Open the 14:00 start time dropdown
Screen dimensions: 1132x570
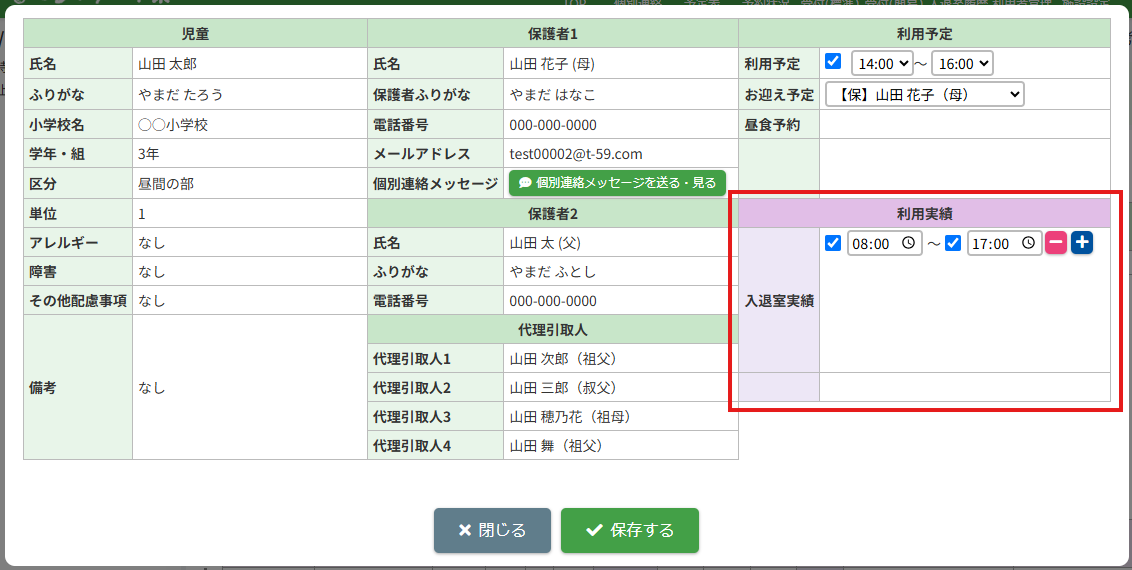coord(882,63)
